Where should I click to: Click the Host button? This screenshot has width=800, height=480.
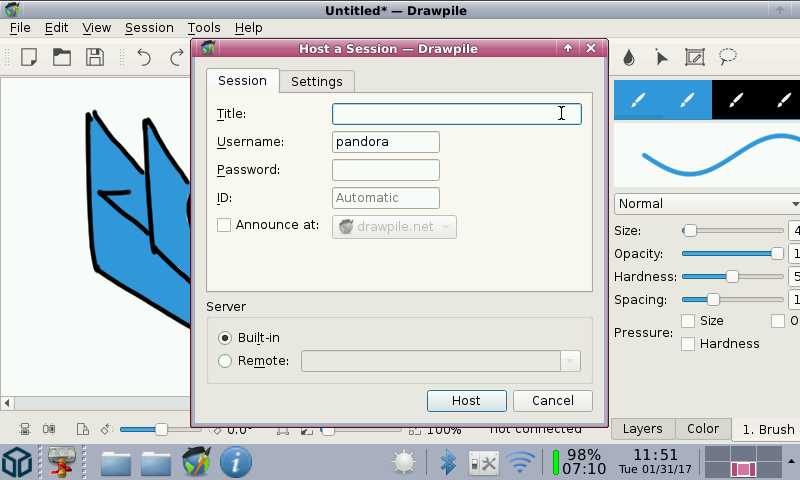pyautogui.click(x=466, y=401)
